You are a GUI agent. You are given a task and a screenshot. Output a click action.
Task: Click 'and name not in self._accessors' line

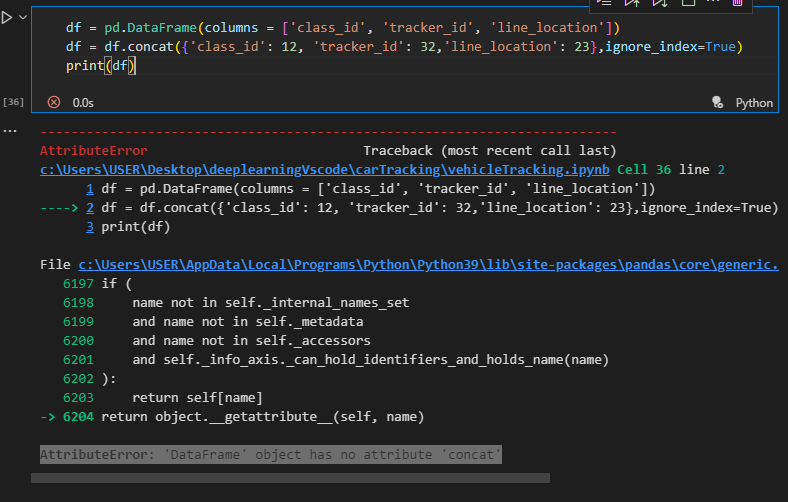click(251, 341)
